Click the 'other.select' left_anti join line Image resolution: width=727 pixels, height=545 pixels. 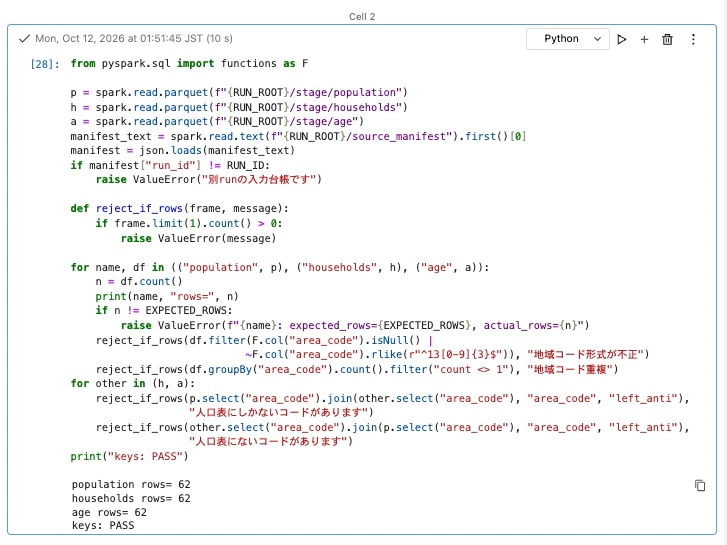392,427
